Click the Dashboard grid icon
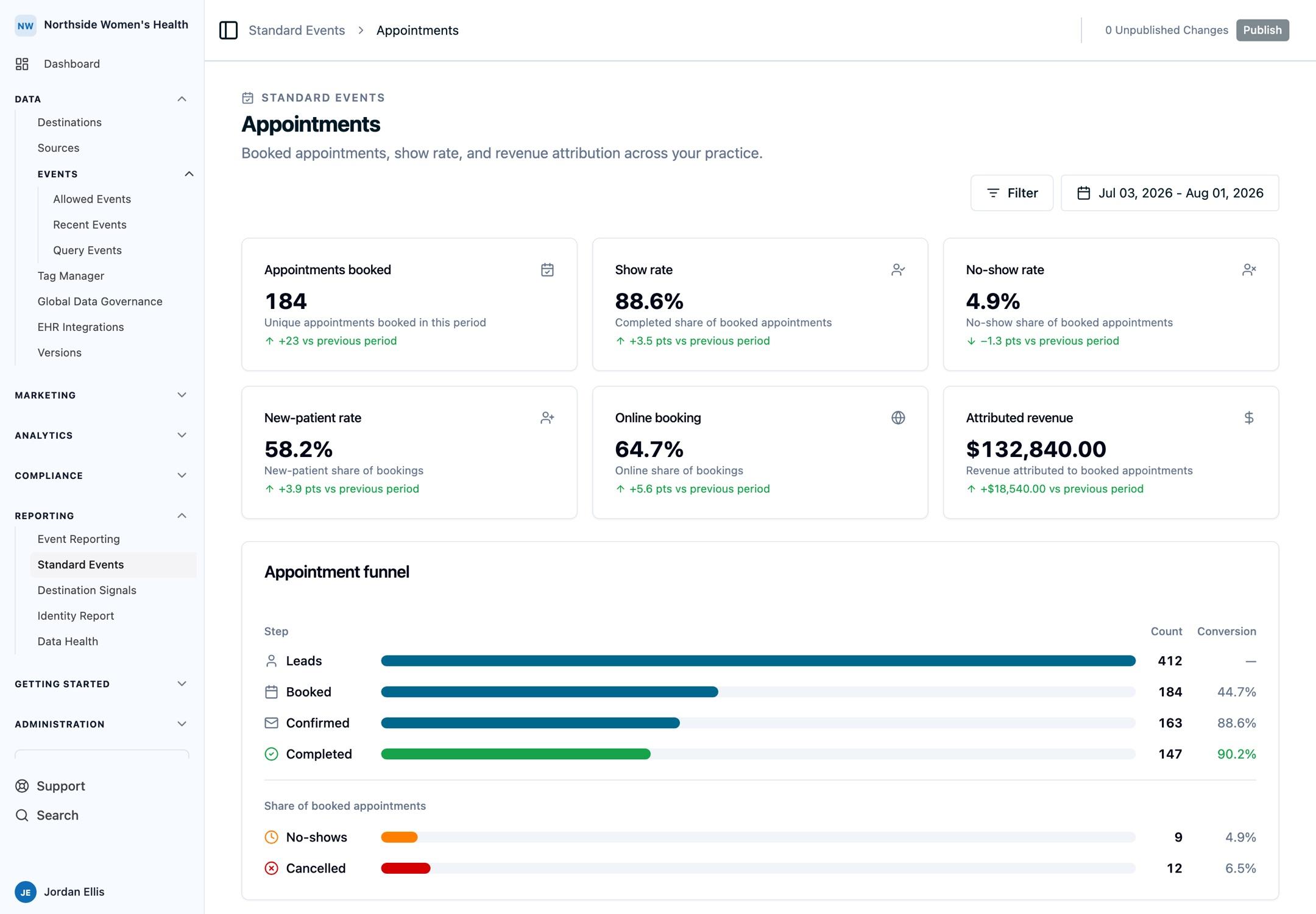 pyautogui.click(x=22, y=64)
